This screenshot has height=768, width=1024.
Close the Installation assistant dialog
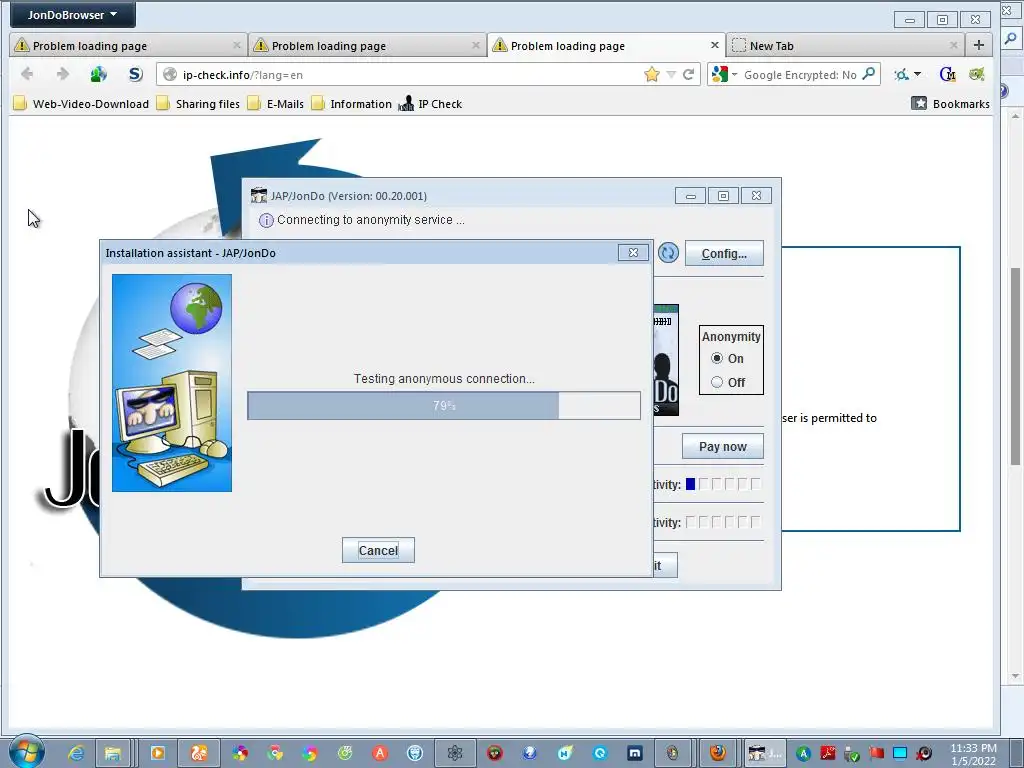point(633,253)
